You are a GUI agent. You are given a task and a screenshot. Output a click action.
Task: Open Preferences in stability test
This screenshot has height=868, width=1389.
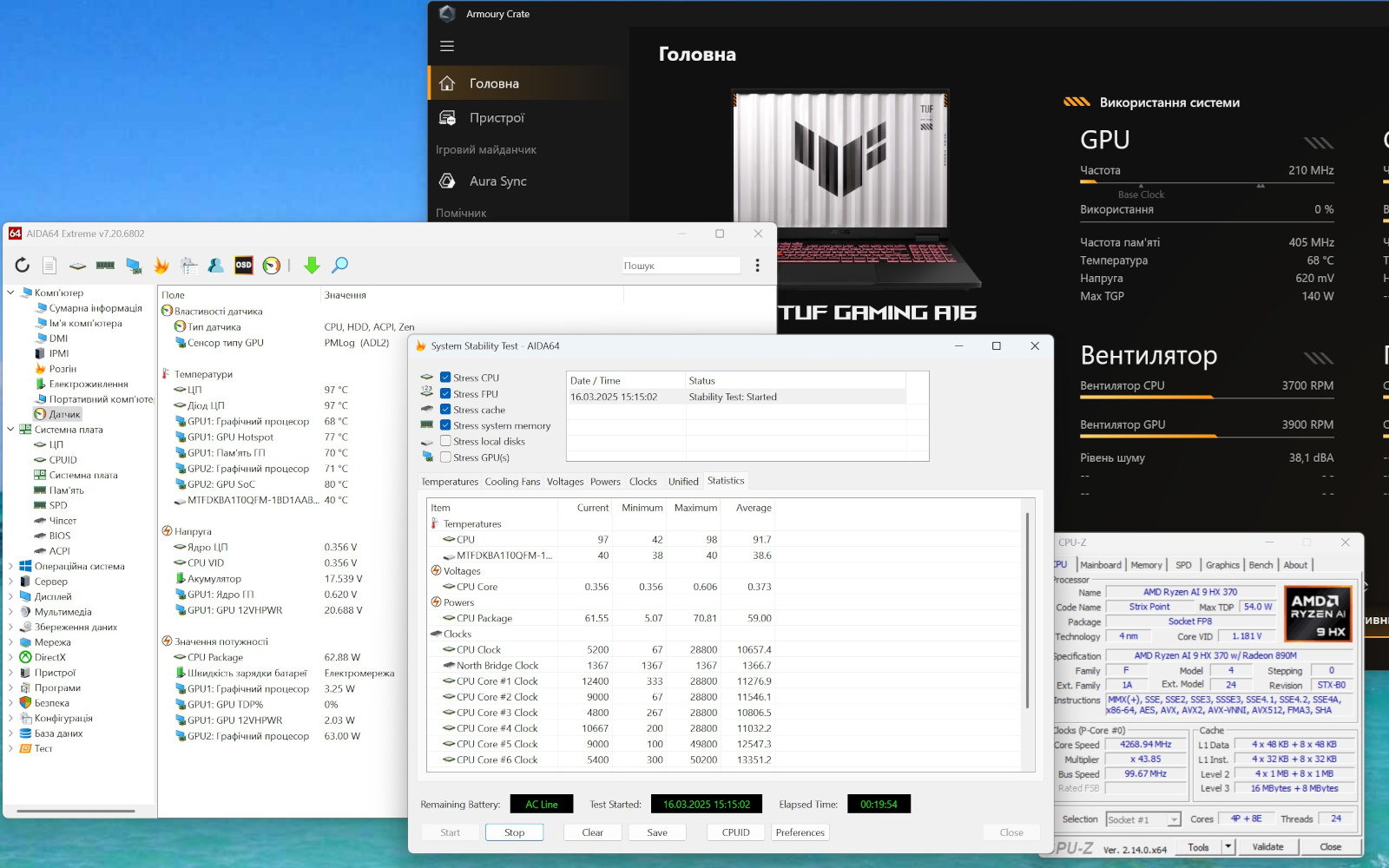coord(800,832)
